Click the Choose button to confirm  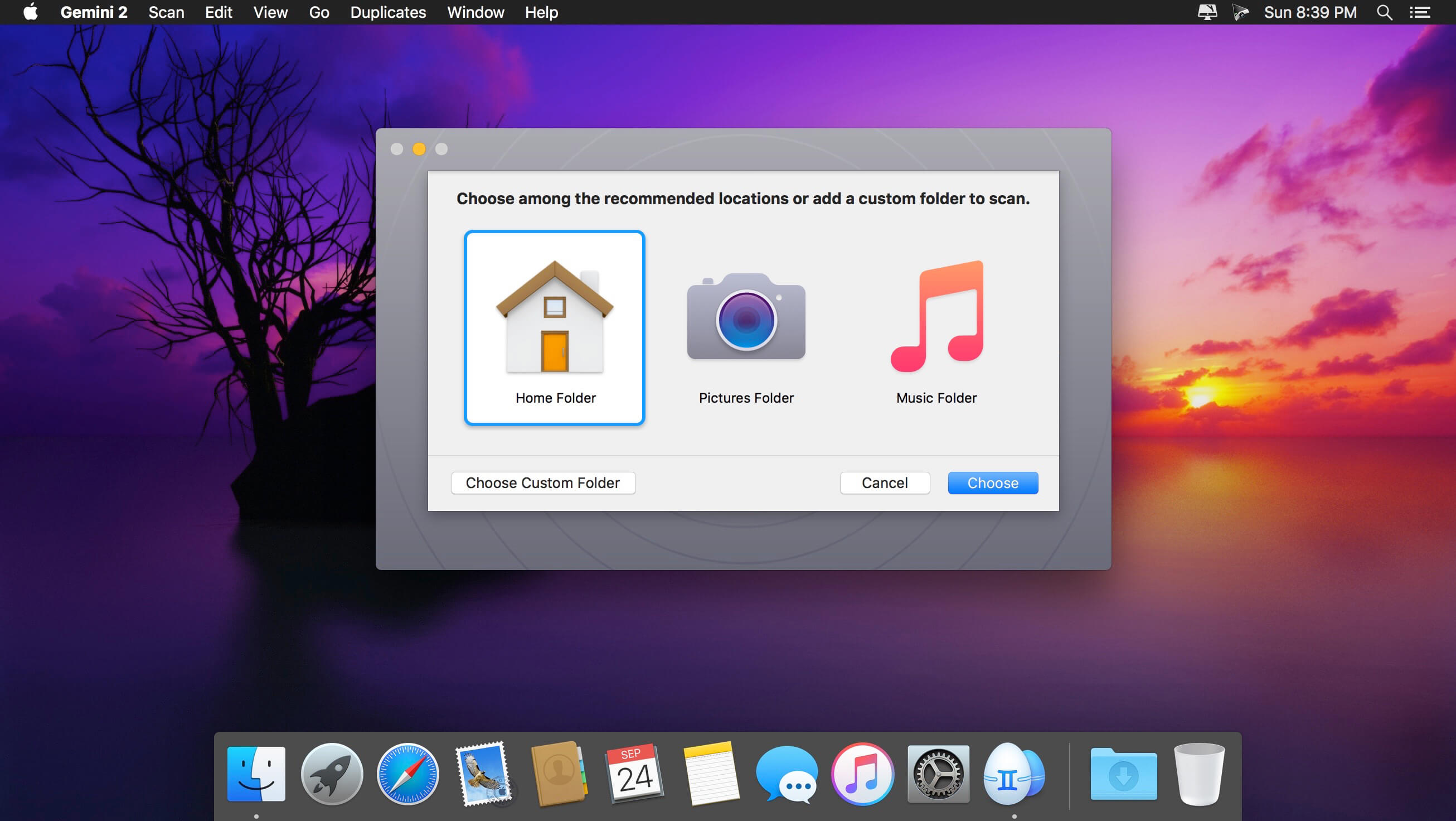[x=993, y=482]
